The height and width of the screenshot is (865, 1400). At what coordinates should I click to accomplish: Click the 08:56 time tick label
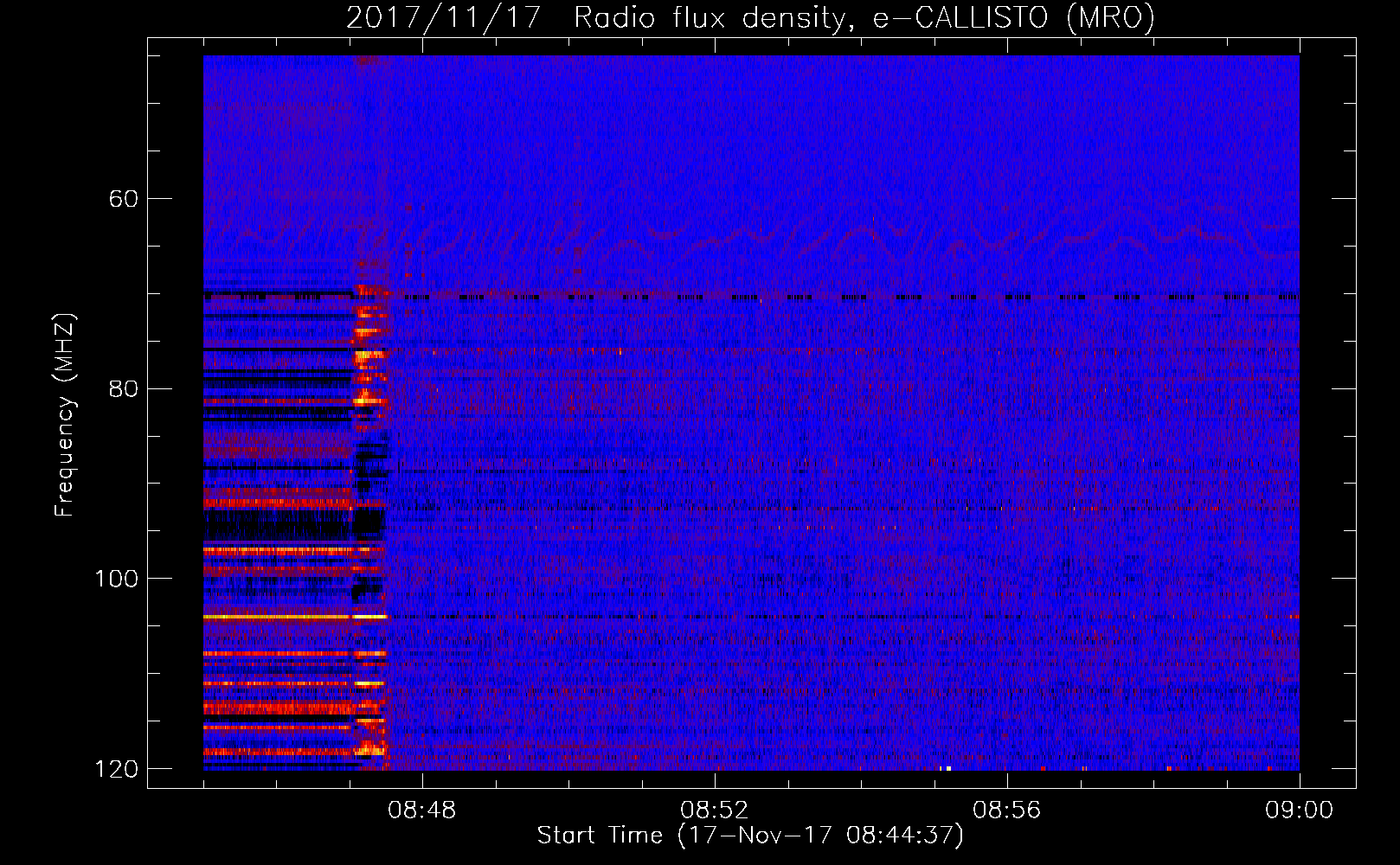tap(1007, 810)
